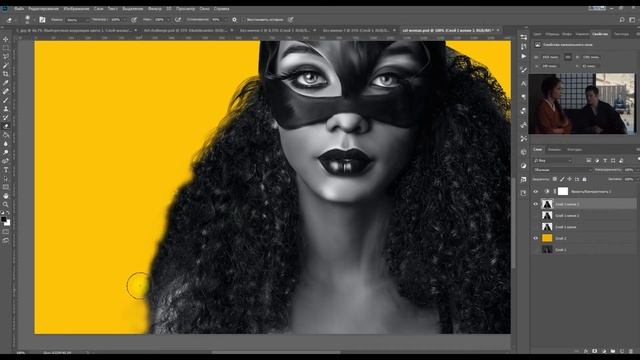Select the Crop tool

coord(6,74)
